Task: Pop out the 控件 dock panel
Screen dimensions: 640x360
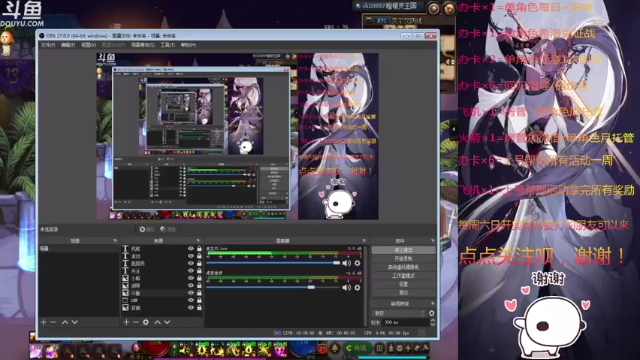Action: 432,241
